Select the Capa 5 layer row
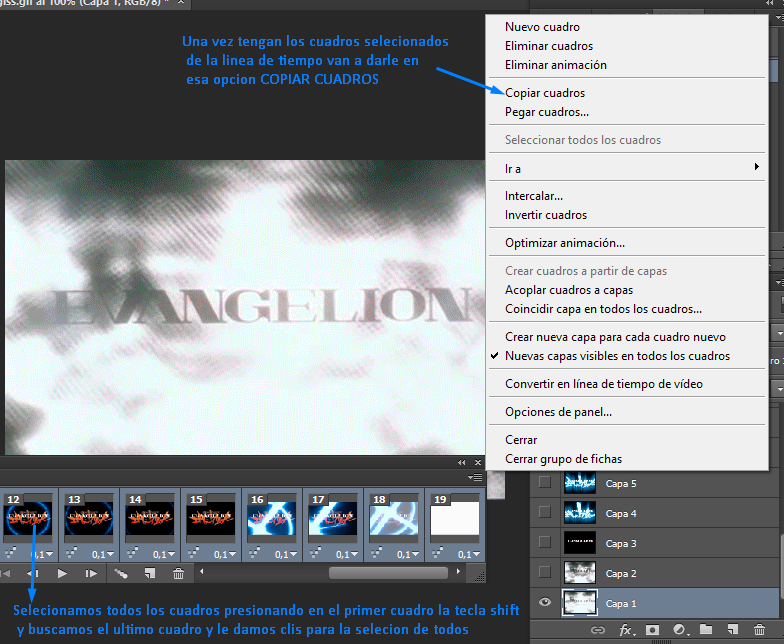784x644 pixels. coord(654,483)
